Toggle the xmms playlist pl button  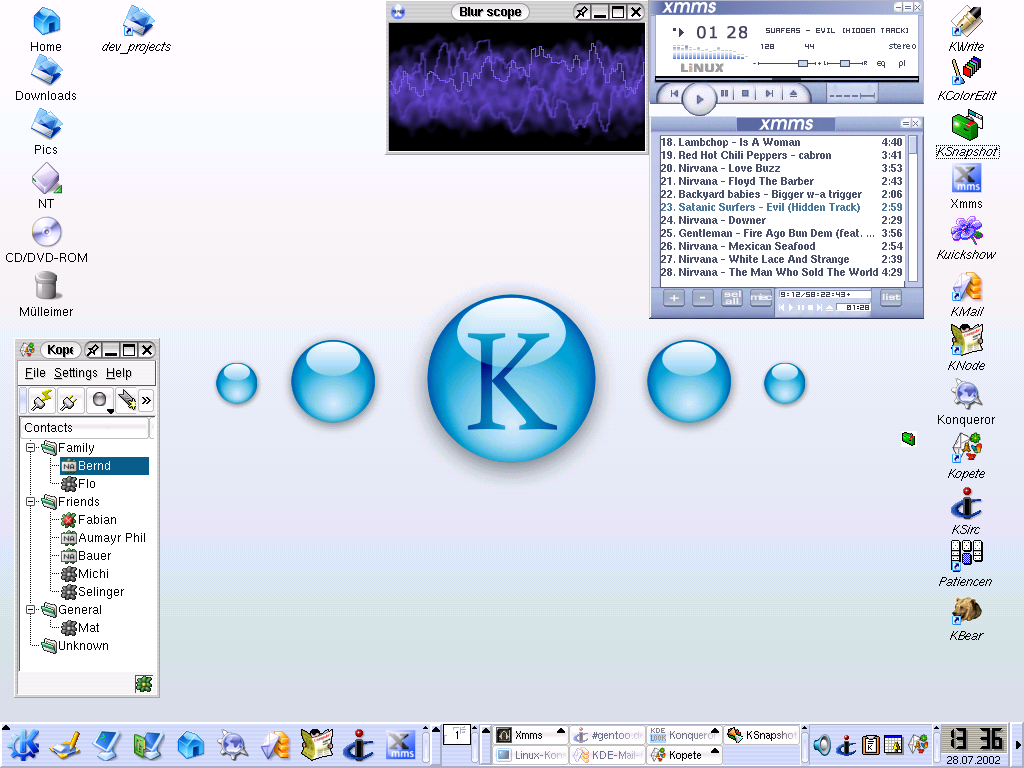pyautogui.click(x=902, y=63)
